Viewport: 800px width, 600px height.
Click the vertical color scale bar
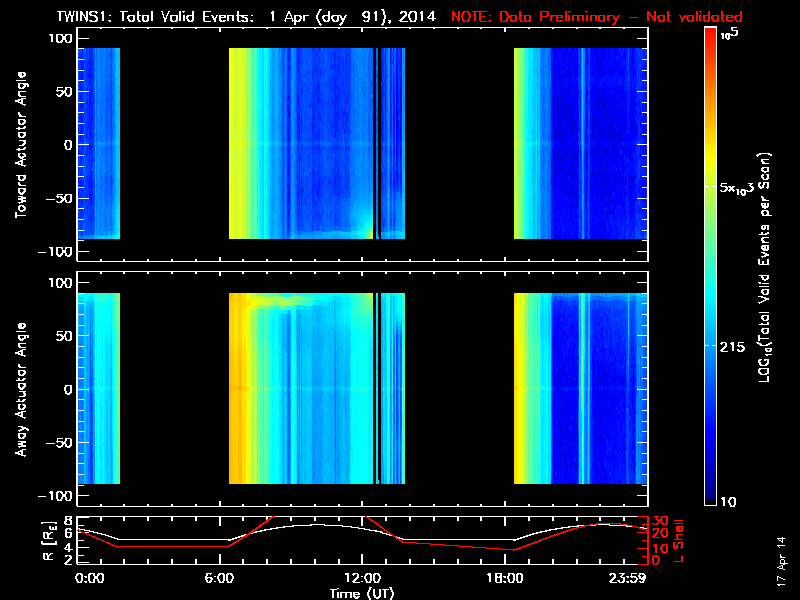pos(710,266)
